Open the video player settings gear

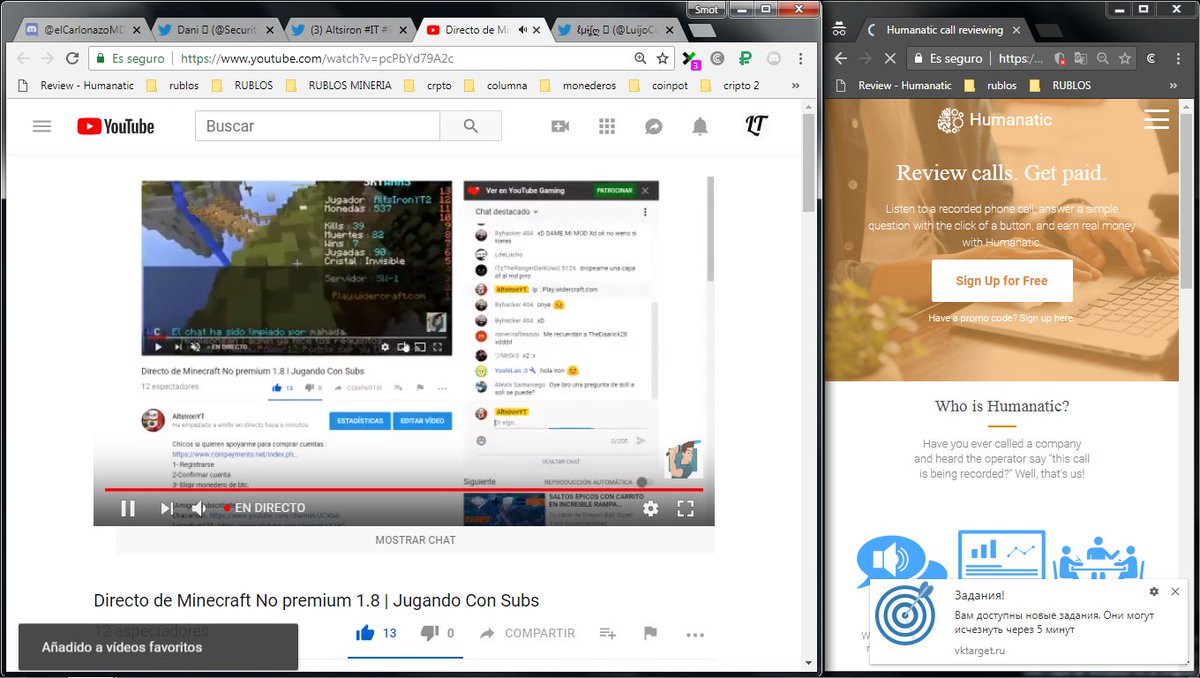[x=651, y=508]
